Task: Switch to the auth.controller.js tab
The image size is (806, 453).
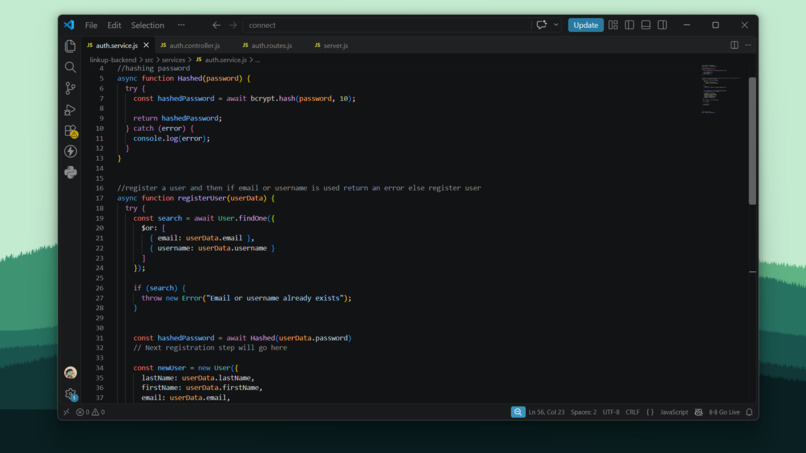Action: (x=195, y=45)
